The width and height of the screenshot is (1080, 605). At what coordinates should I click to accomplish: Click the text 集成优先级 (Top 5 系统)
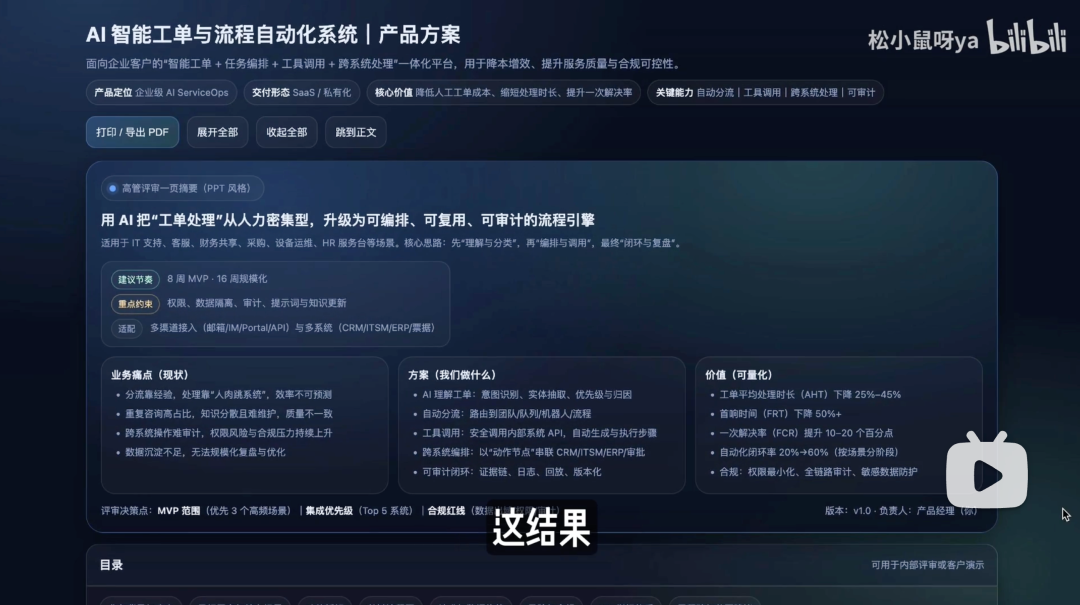pyautogui.click(x=359, y=511)
